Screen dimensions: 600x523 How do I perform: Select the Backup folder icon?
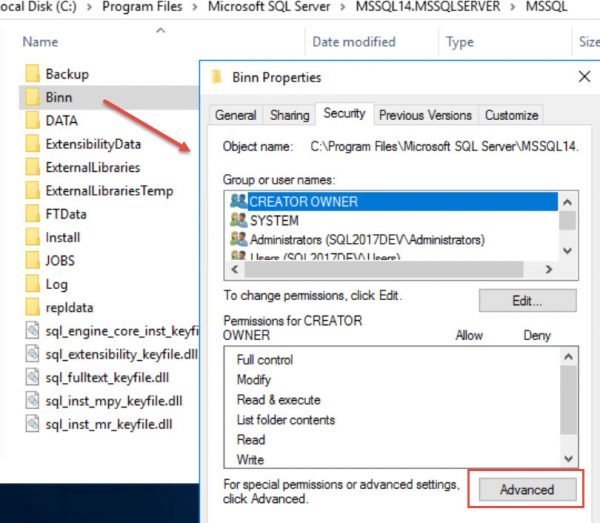(31, 74)
